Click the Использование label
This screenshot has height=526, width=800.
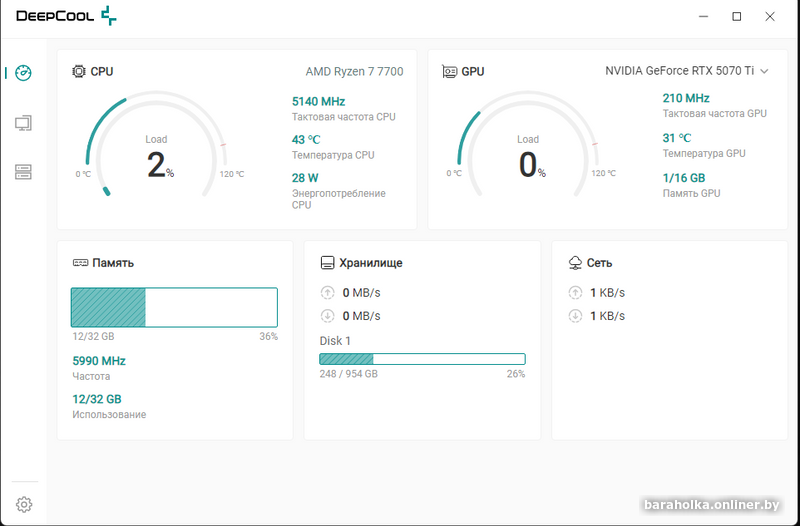pyautogui.click(x=109, y=415)
